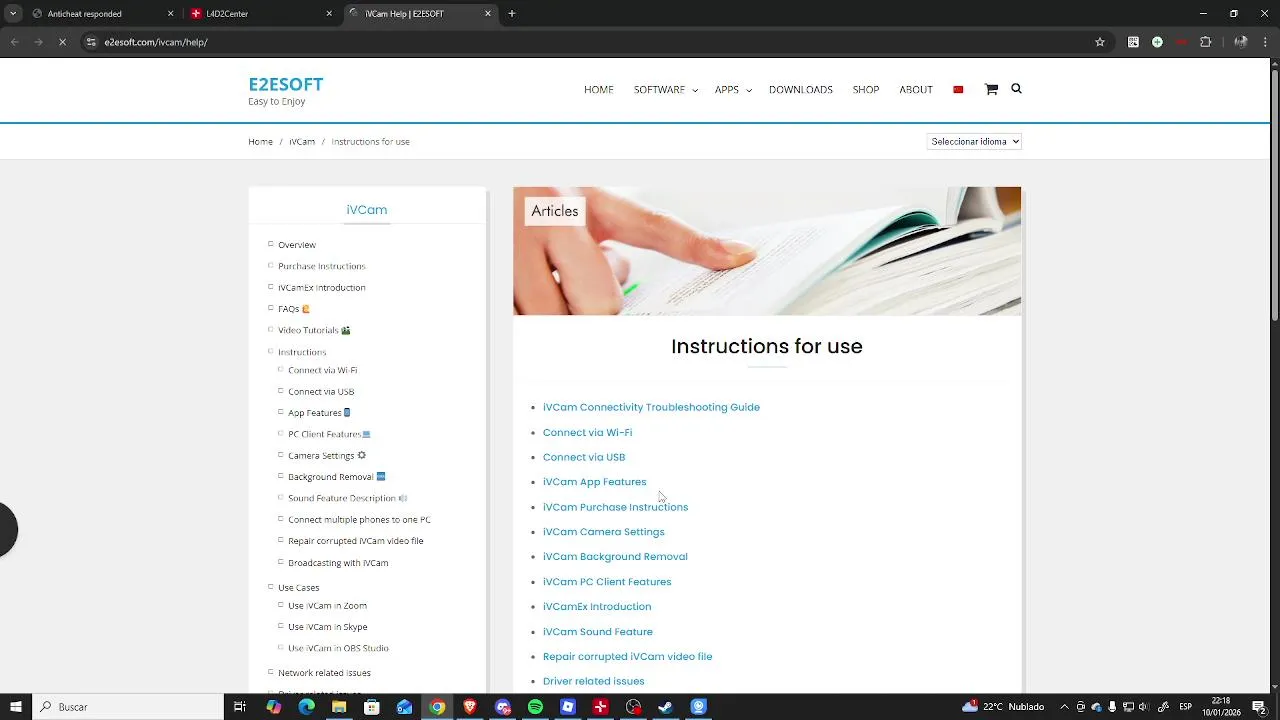Open Steam from the taskbar

(665, 707)
